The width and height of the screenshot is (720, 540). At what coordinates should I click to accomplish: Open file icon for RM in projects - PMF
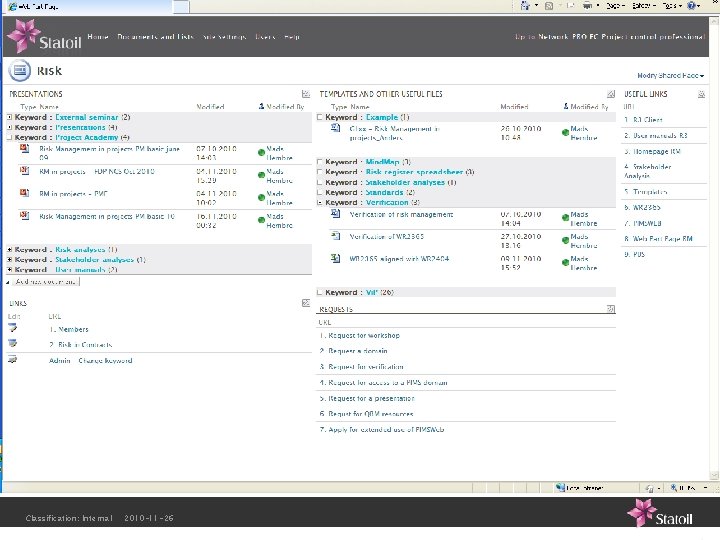[24, 193]
